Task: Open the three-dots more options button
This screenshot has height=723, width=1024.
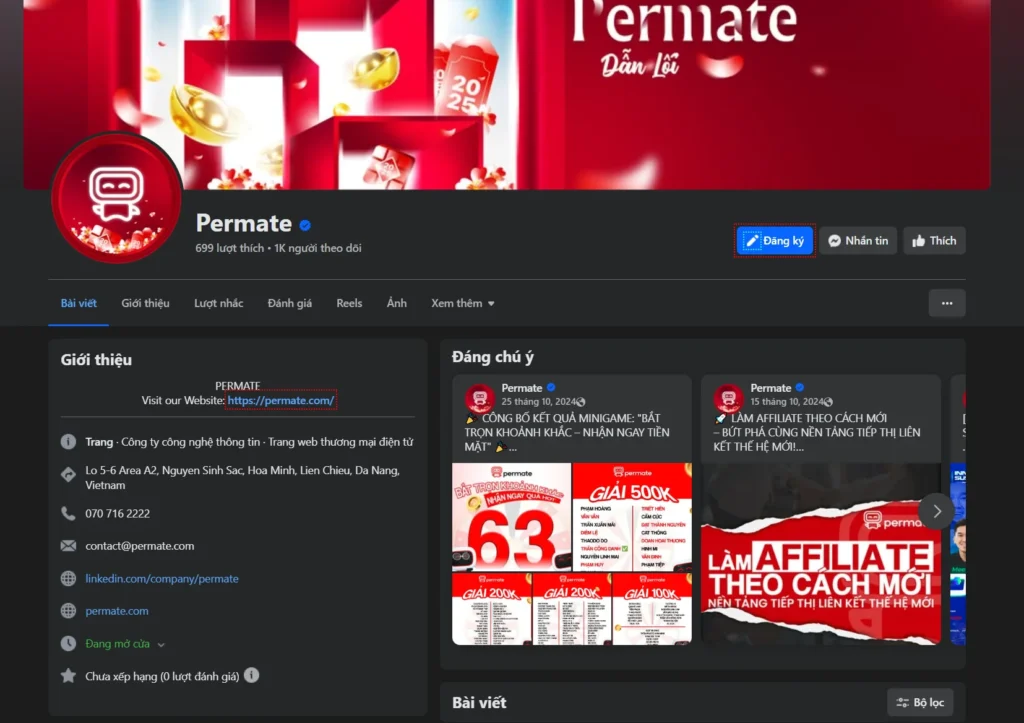Action: tap(947, 303)
